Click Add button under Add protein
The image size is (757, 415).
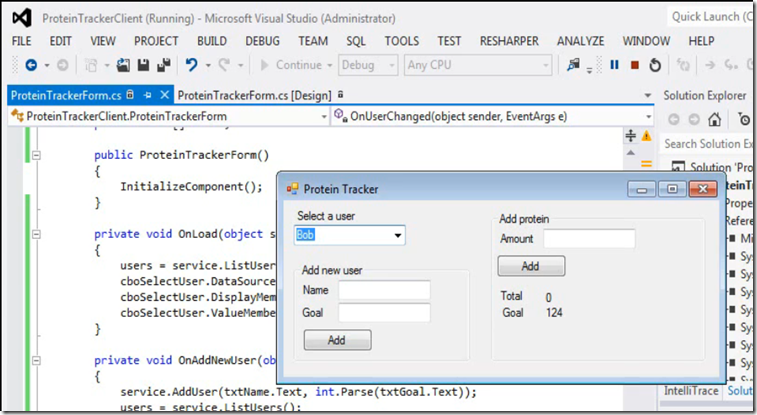click(532, 266)
